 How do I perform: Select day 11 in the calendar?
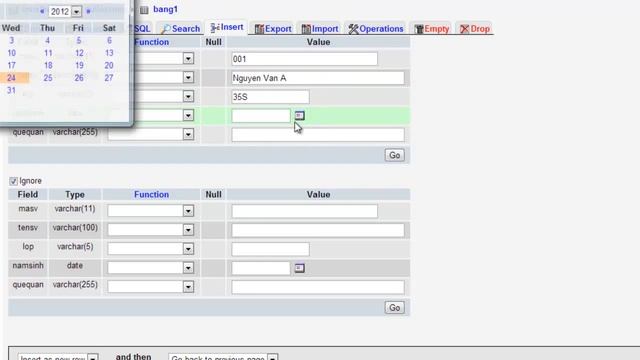click(x=48, y=53)
